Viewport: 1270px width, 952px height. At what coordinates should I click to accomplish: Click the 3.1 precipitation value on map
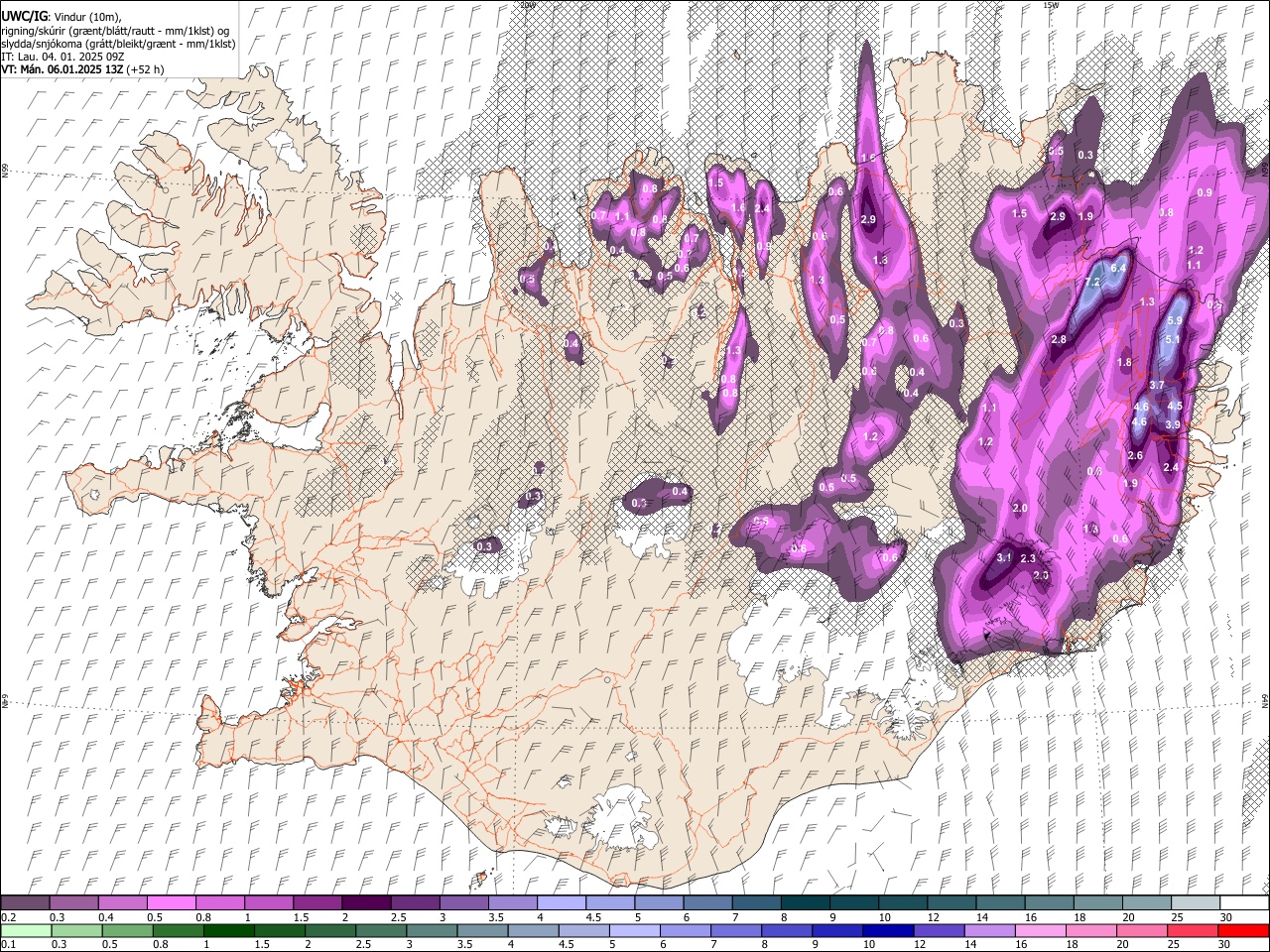click(1004, 558)
